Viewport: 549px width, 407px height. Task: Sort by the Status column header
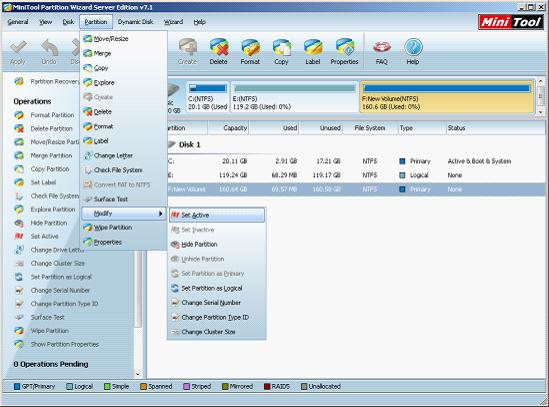pos(495,128)
